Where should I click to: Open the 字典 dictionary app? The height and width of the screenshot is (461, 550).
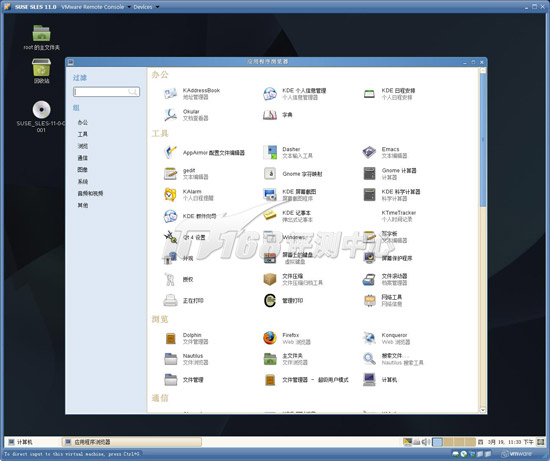click(x=278, y=115)
